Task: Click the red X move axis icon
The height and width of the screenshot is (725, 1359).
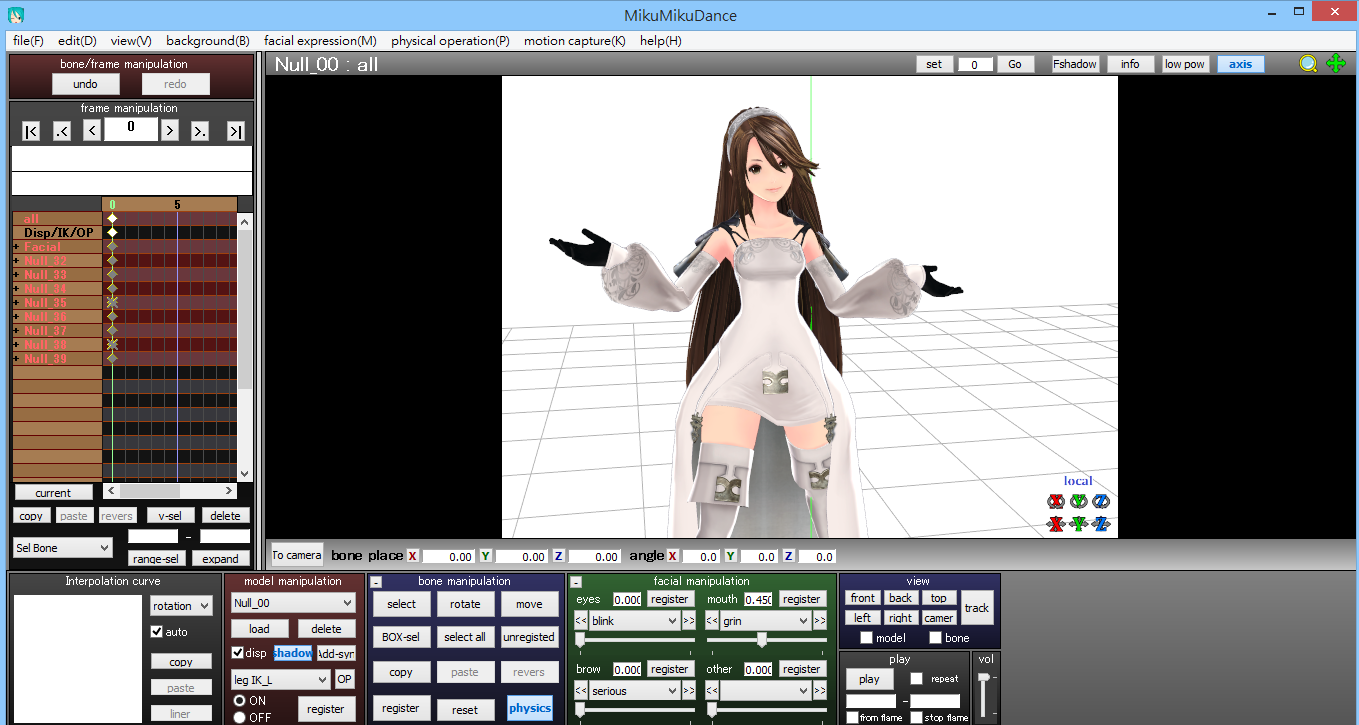Action: click(1055, 523)
